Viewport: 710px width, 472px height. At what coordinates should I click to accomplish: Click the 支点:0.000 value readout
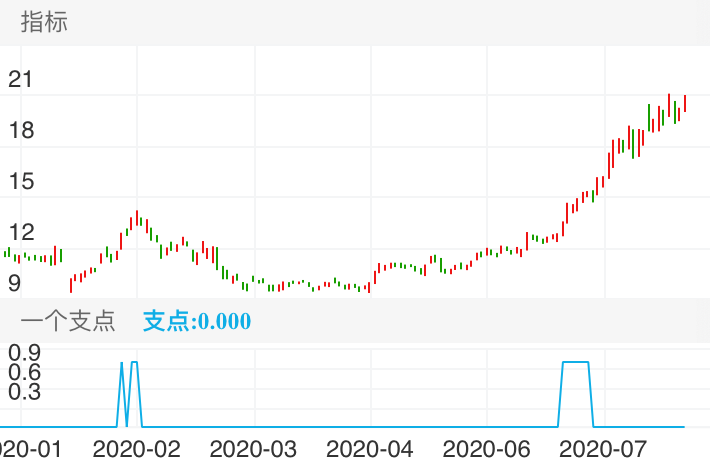(x=197, y=321)
